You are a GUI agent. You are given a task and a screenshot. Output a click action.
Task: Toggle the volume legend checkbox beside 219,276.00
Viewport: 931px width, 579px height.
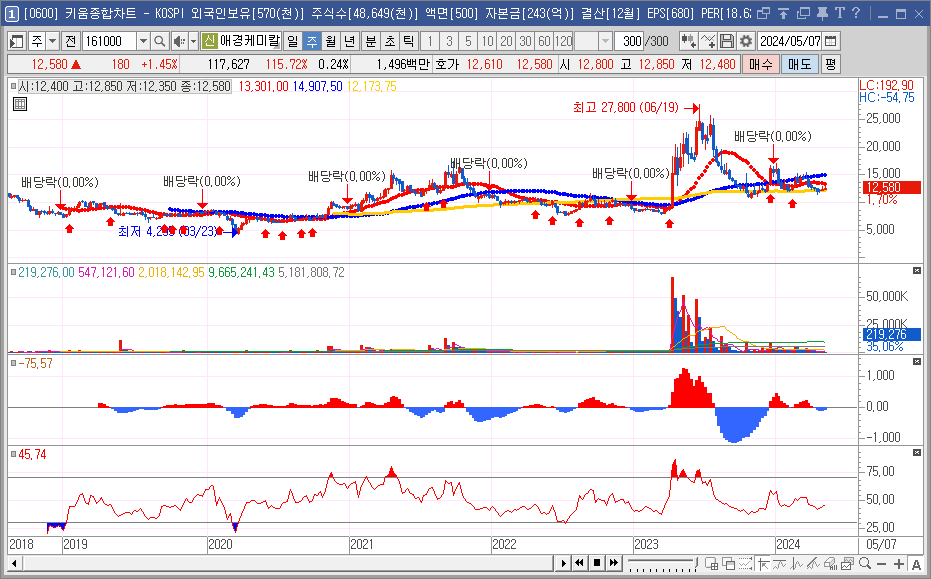(x=14, y=272)
